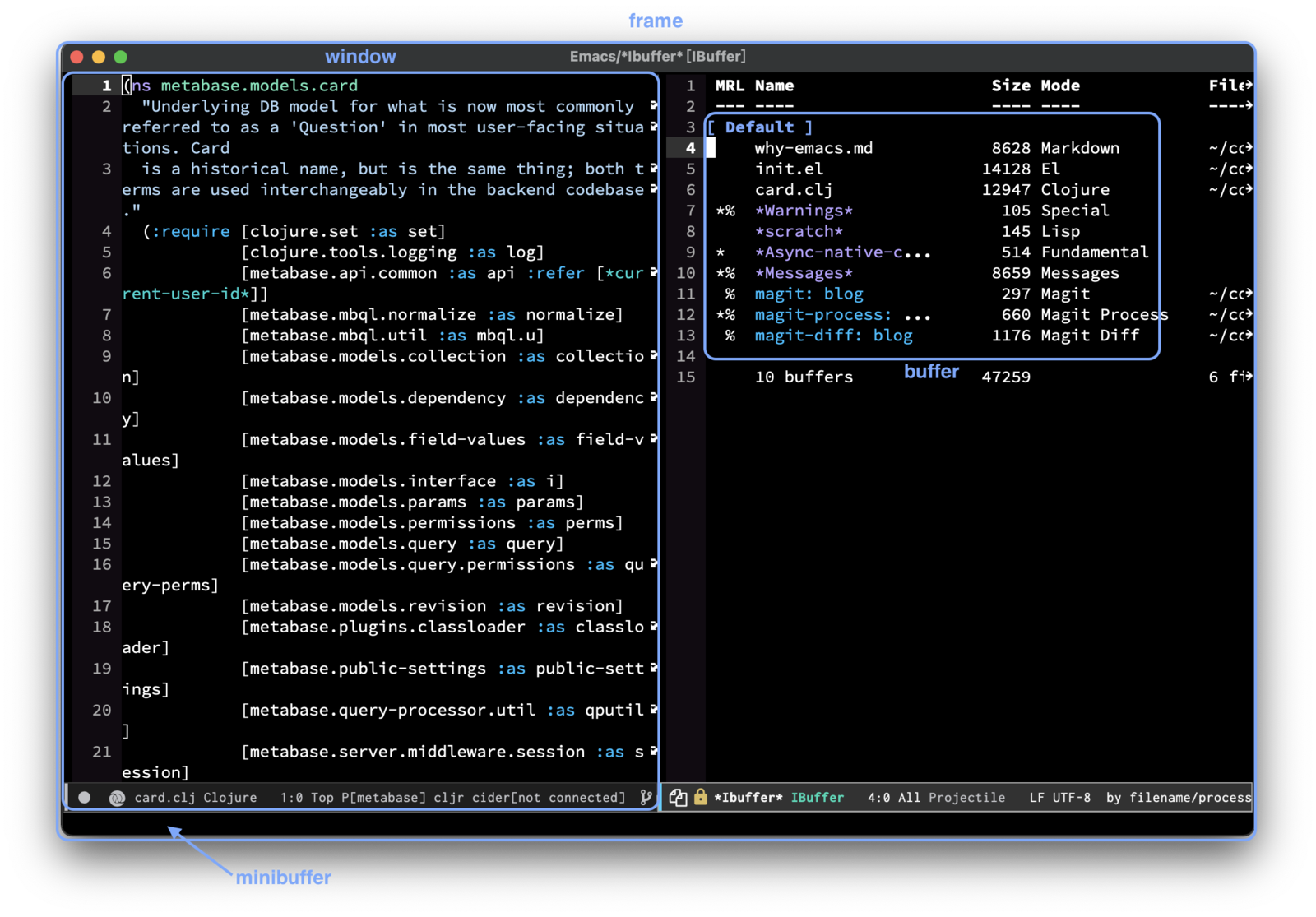This screenshot has height=917, width=1316.
Task: Click the yellow minimize button in title bar
Action: (99, 57)
